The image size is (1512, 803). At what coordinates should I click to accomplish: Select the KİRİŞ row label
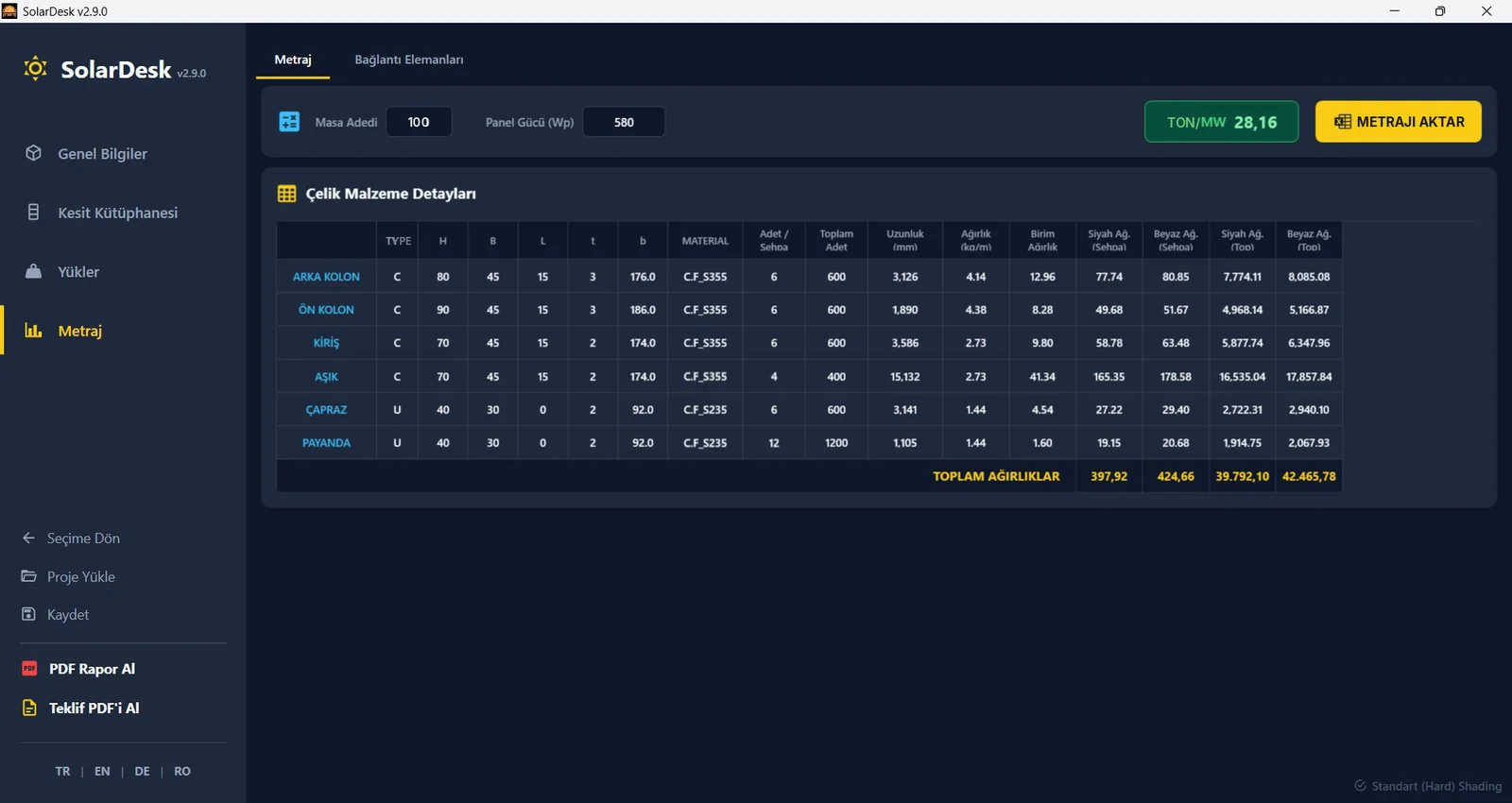326,343
